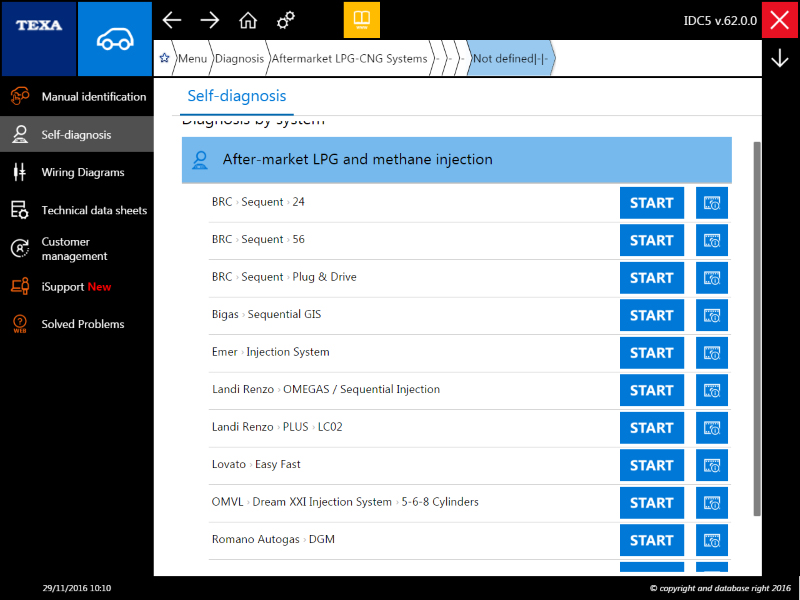The image size is (800, 600).
Task: Select Self-diagnosis in the sidebar
Action: [77, 134]
